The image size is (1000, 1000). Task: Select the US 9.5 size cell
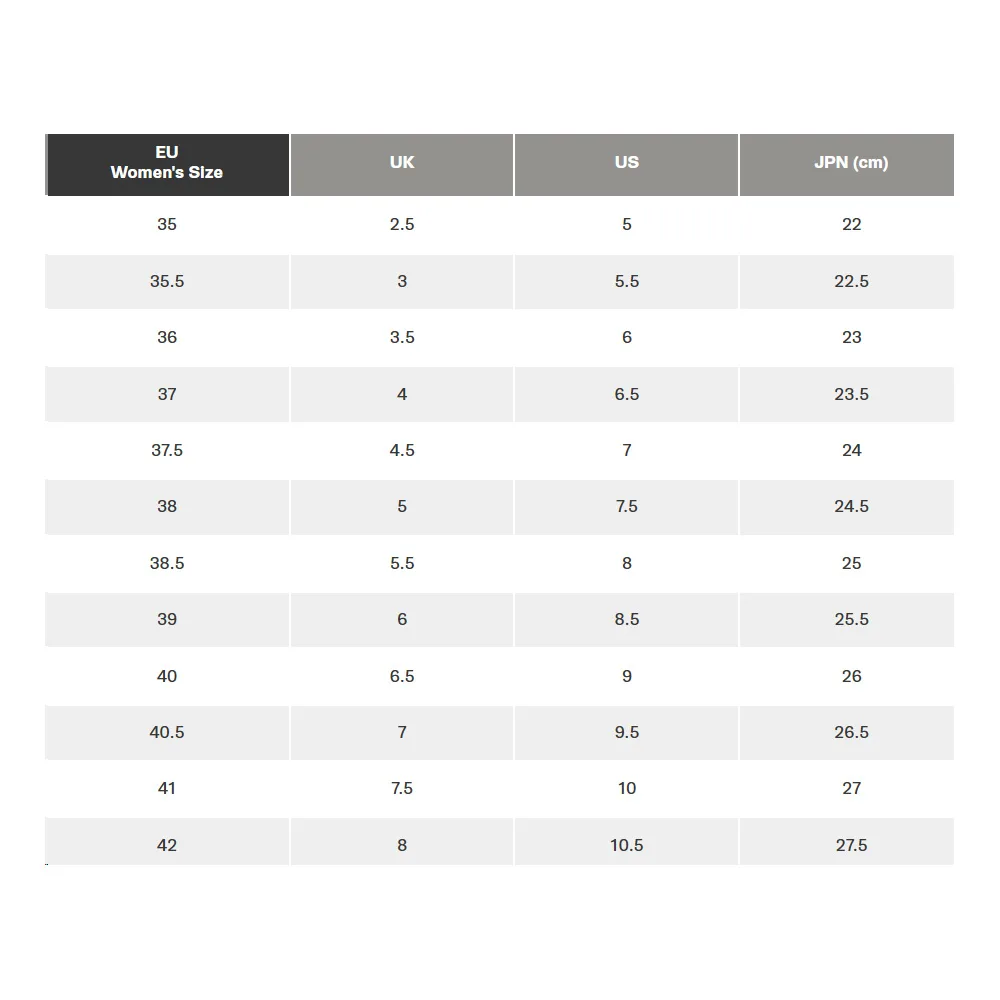[x=627, y=732]
